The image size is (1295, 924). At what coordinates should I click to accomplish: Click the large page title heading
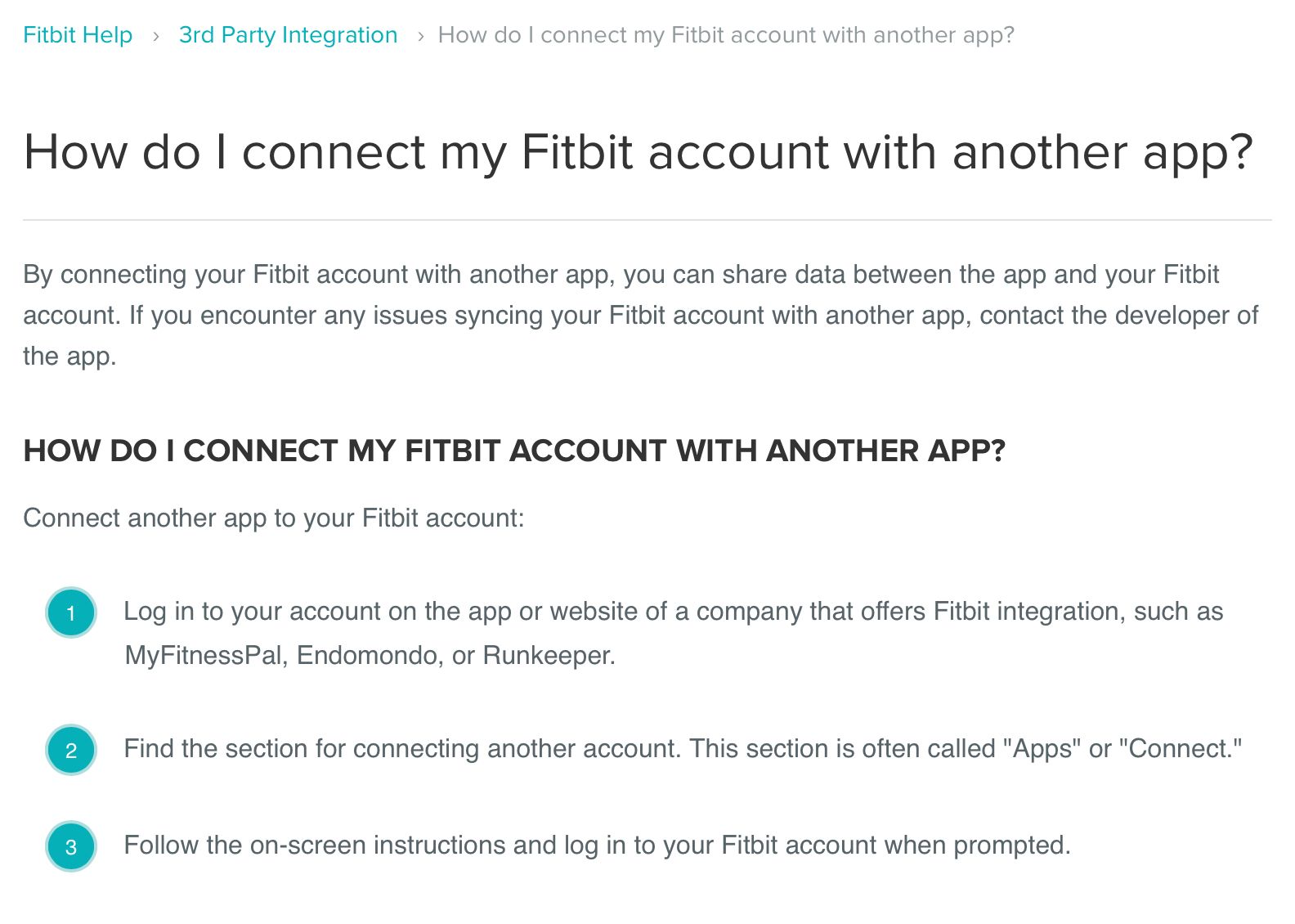pos(638,152)
